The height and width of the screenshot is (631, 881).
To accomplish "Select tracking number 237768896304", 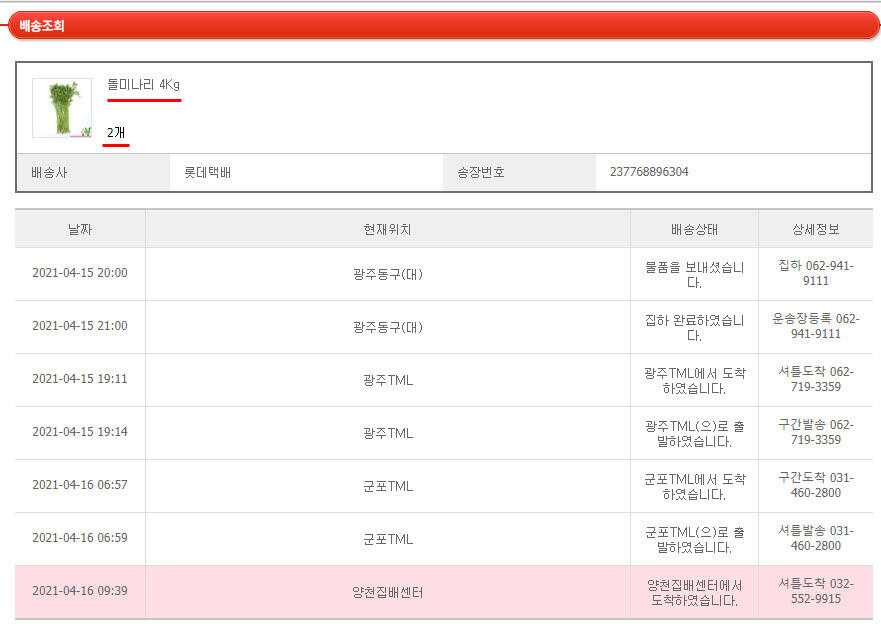I will point(649,172).
